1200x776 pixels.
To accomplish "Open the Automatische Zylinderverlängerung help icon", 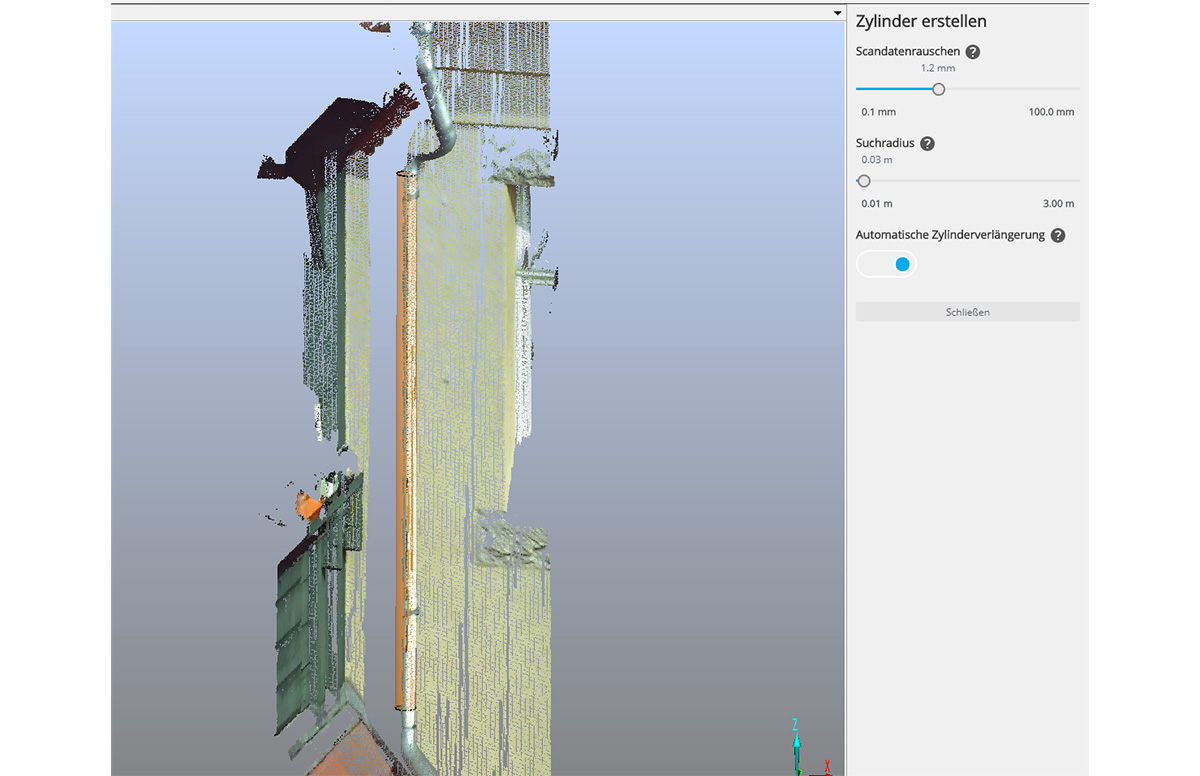I will point(1058,235).
